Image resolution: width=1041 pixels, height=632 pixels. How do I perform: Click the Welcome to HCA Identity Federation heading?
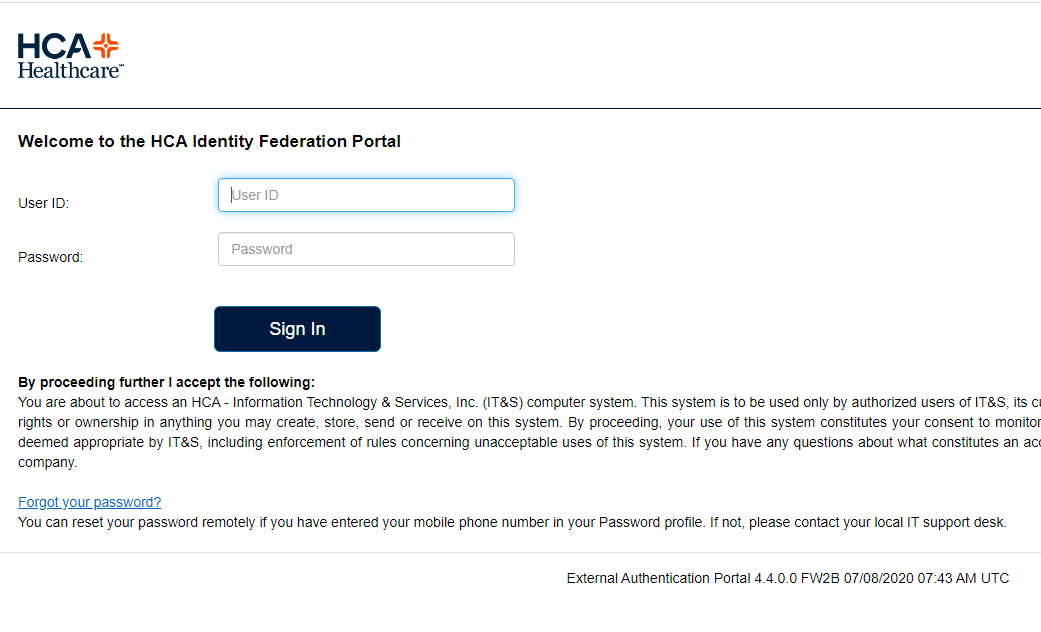tap(209, 141)
